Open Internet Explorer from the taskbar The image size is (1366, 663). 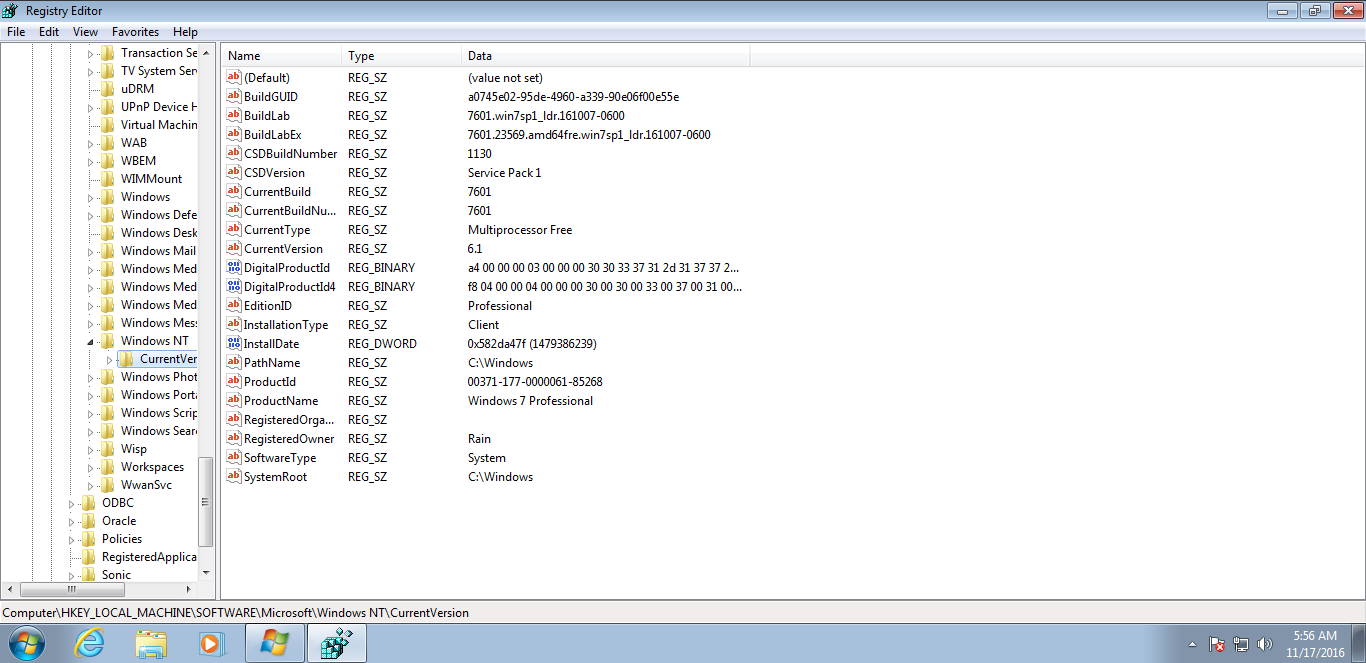click(x=89, y=643)
